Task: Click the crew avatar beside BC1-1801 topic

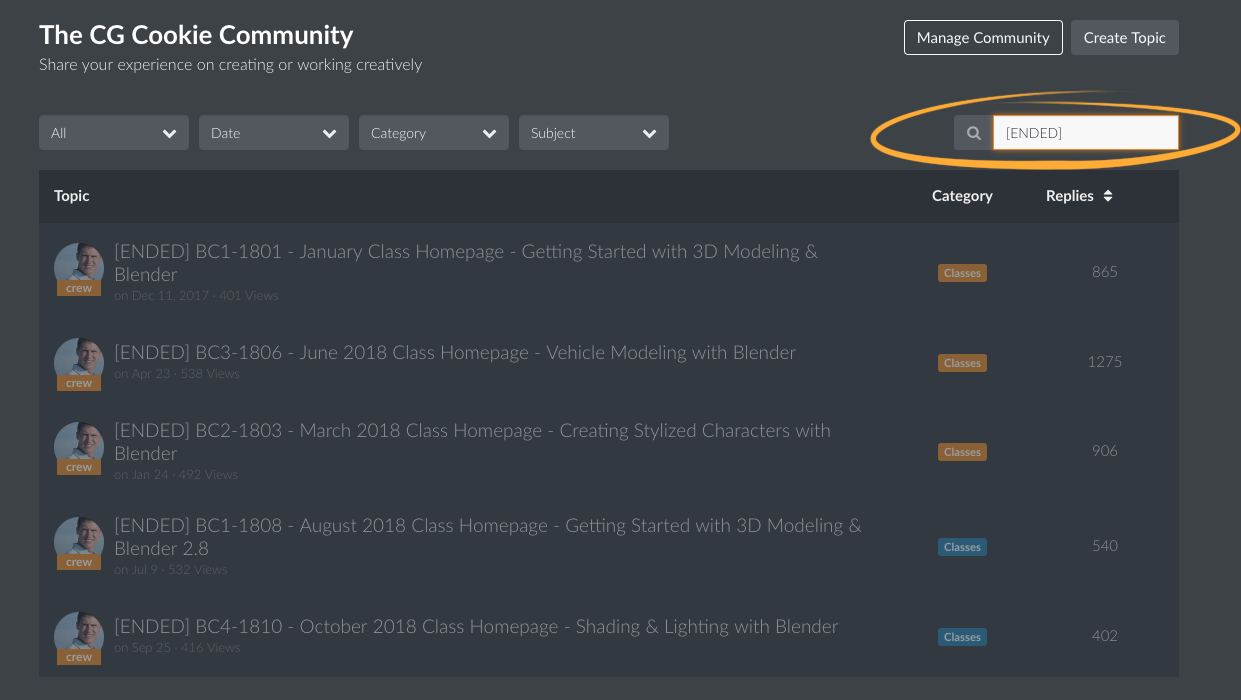Action: point(78,268)
